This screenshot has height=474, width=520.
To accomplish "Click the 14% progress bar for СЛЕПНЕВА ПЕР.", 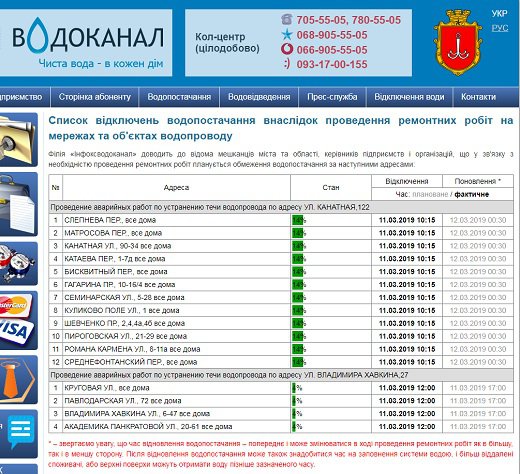I will (299, 220).
